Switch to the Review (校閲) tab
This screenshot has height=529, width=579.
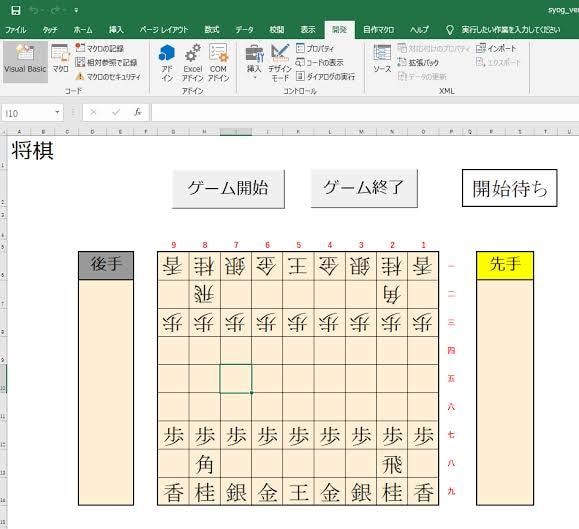(277, 30)
